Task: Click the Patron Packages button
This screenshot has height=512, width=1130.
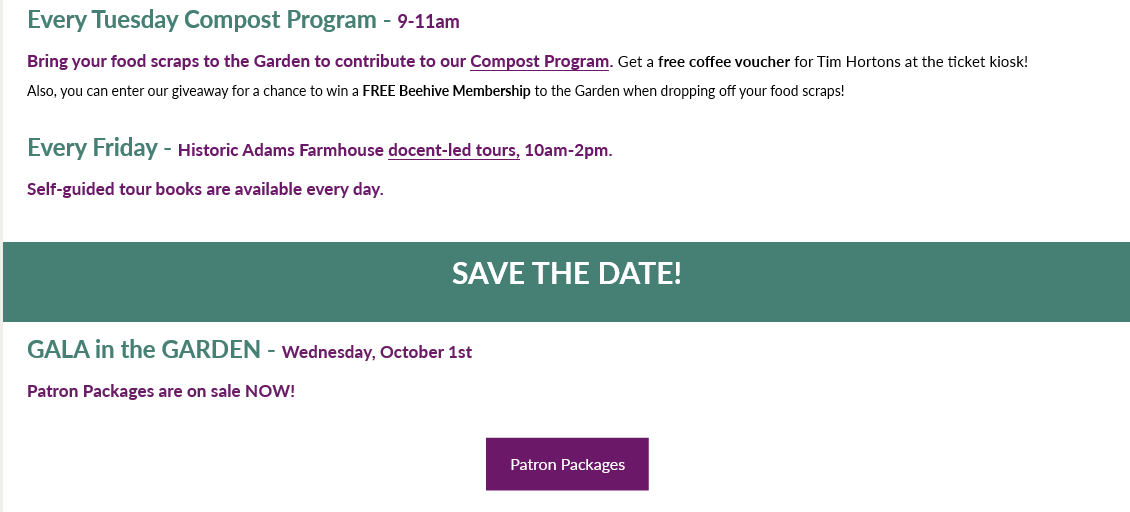Action: coord(567,464)
